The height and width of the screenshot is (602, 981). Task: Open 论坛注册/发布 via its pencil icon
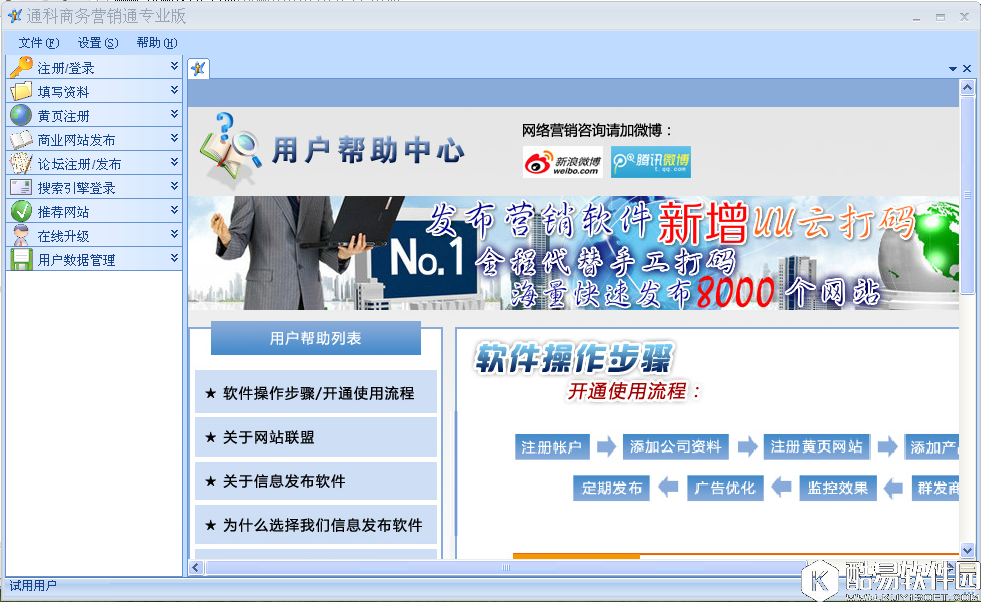(x=20, y=163)
